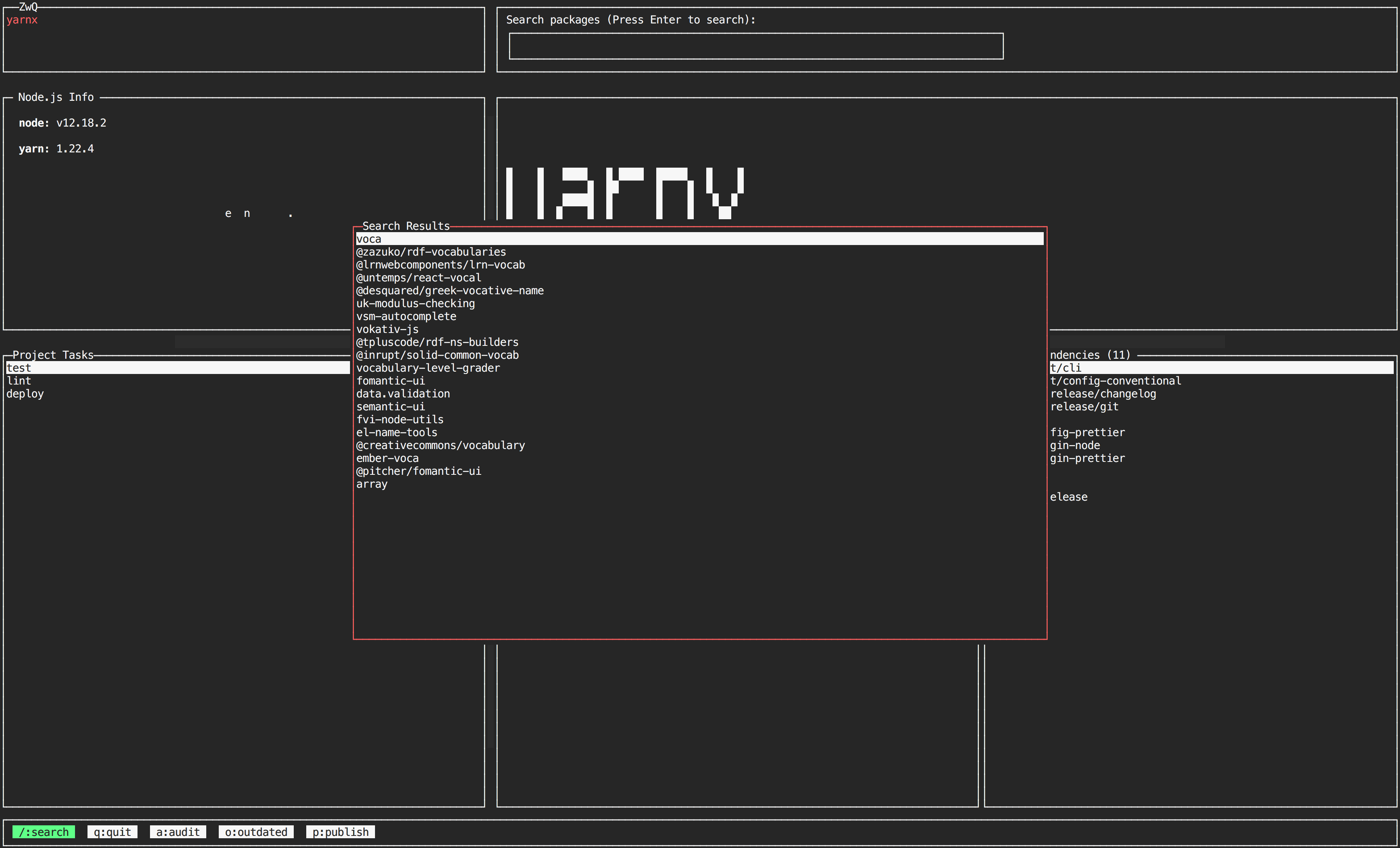This screenshot has width=1400, height=848.
Task: Select the release/changelog dependency
Action: (x=1103, y=394)
